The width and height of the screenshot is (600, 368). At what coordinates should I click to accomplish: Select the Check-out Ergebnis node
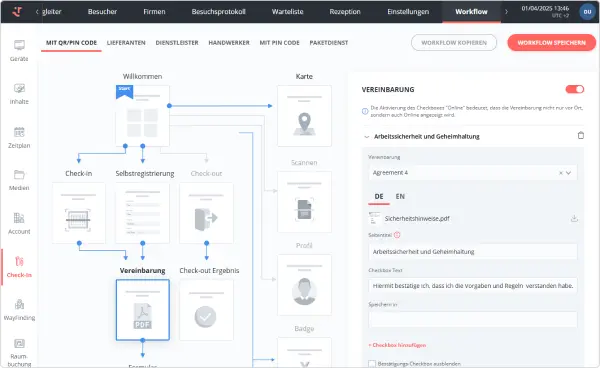coord(206,310)
